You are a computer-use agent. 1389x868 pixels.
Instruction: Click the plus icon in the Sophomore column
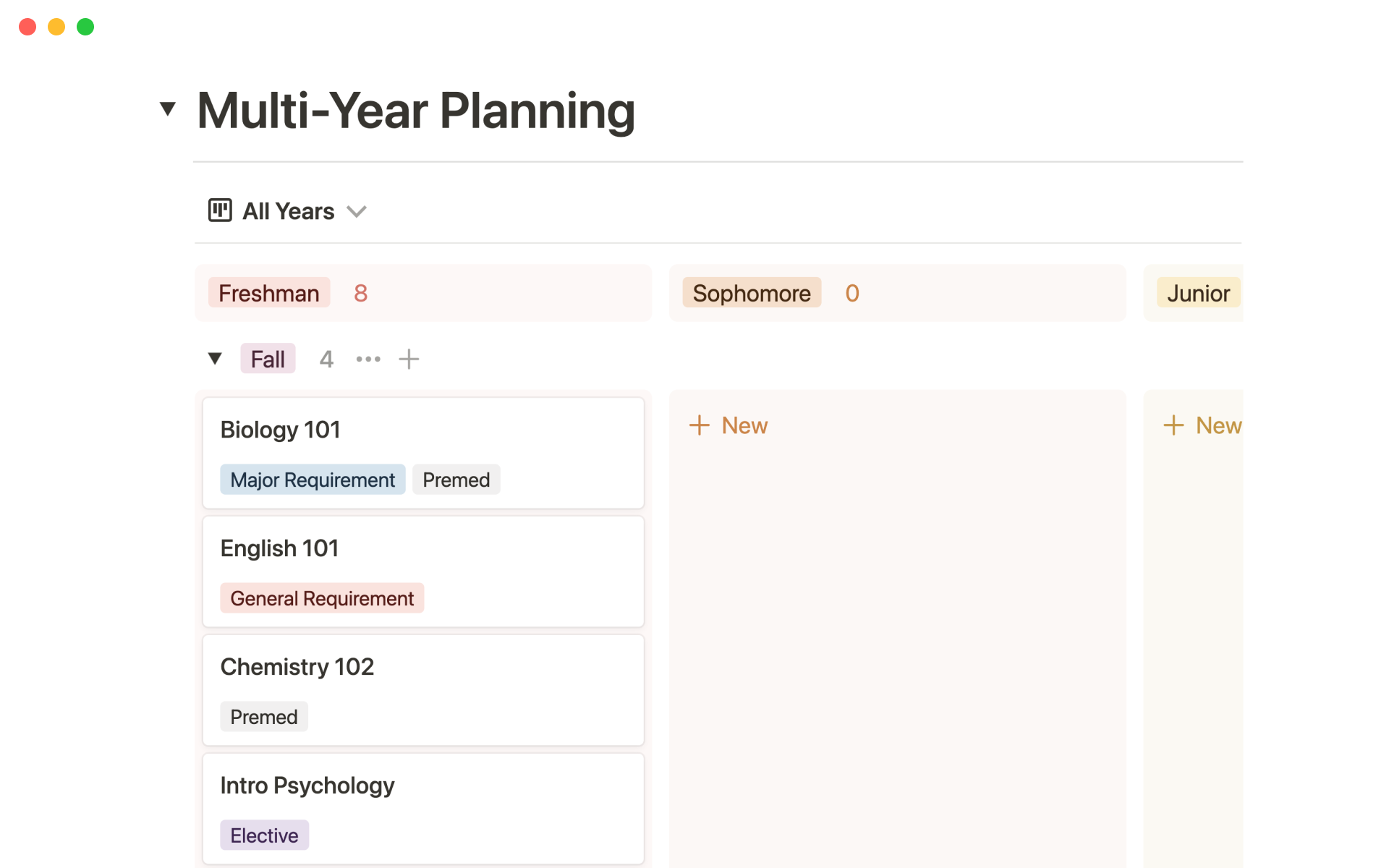coord(700,425)
